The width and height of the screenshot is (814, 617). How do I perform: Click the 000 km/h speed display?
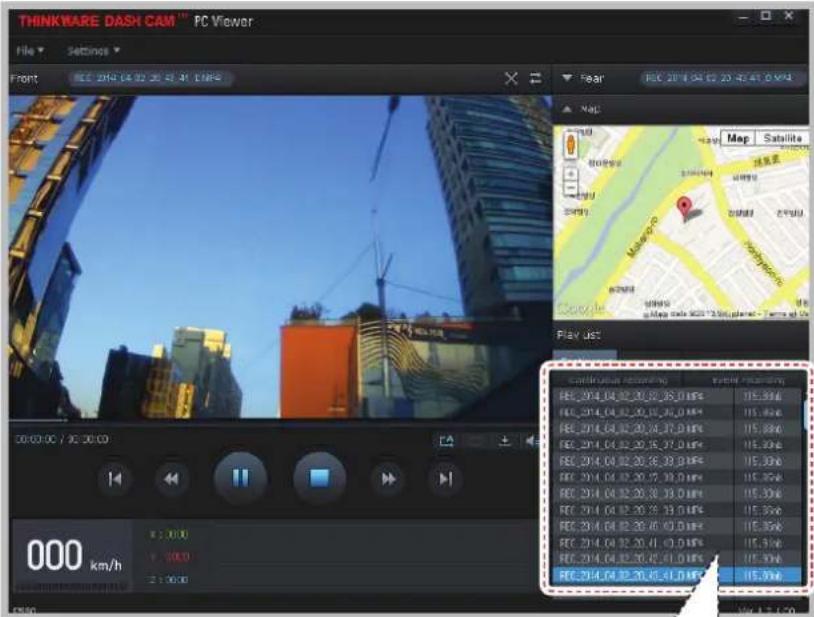click(74, 556)
